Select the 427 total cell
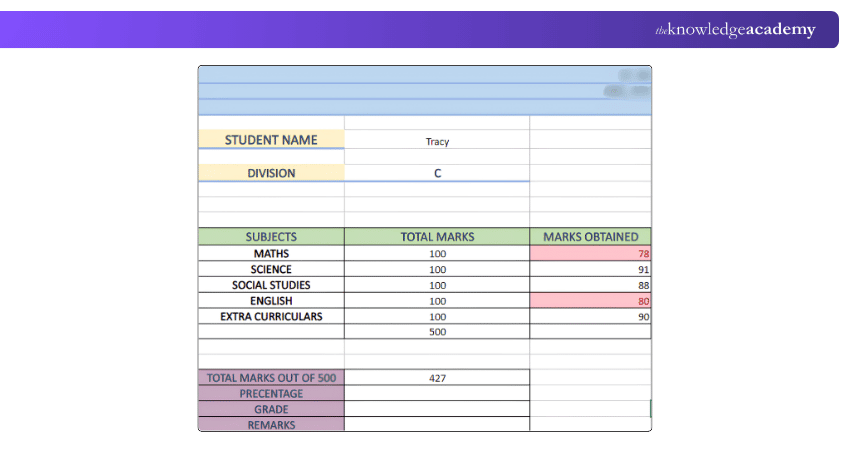Screen dimensions: 850x450 pyautogui.click(x=437, y=377)
